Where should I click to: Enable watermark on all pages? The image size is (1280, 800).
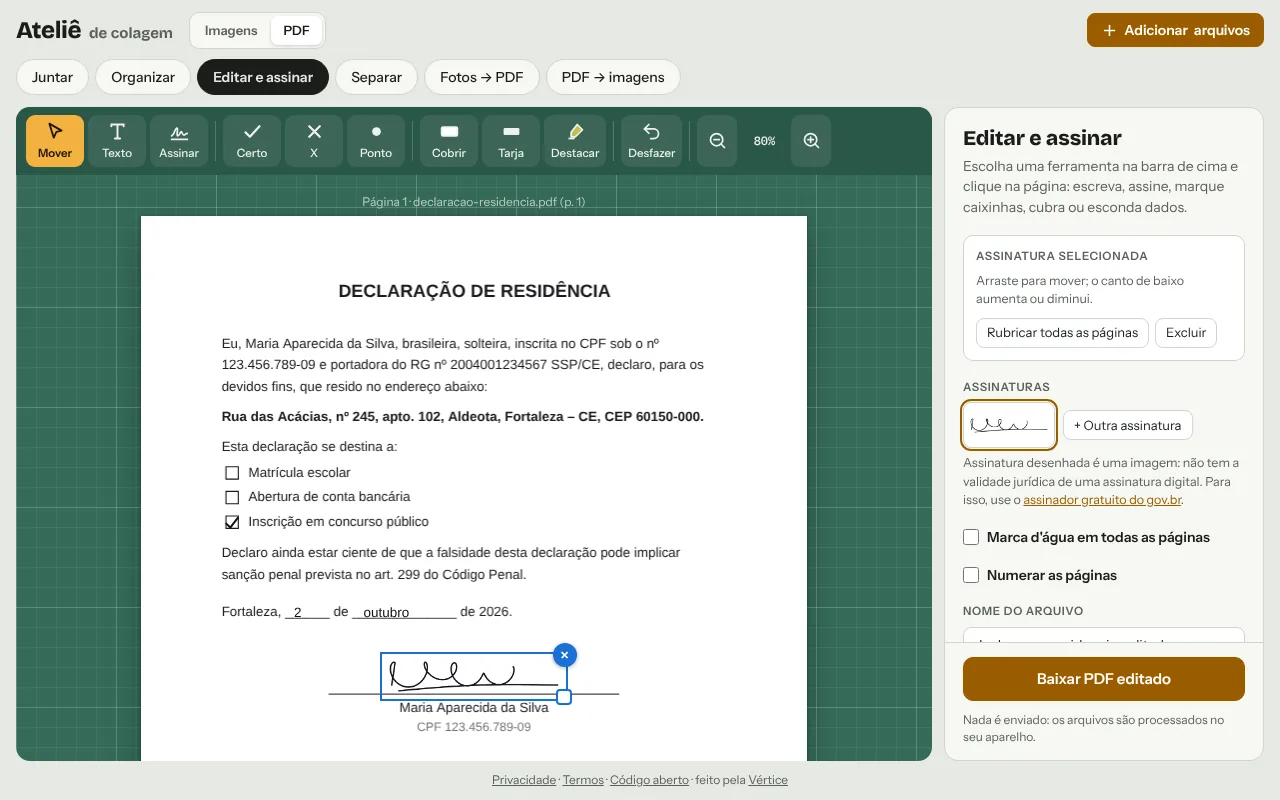[971, 537]
